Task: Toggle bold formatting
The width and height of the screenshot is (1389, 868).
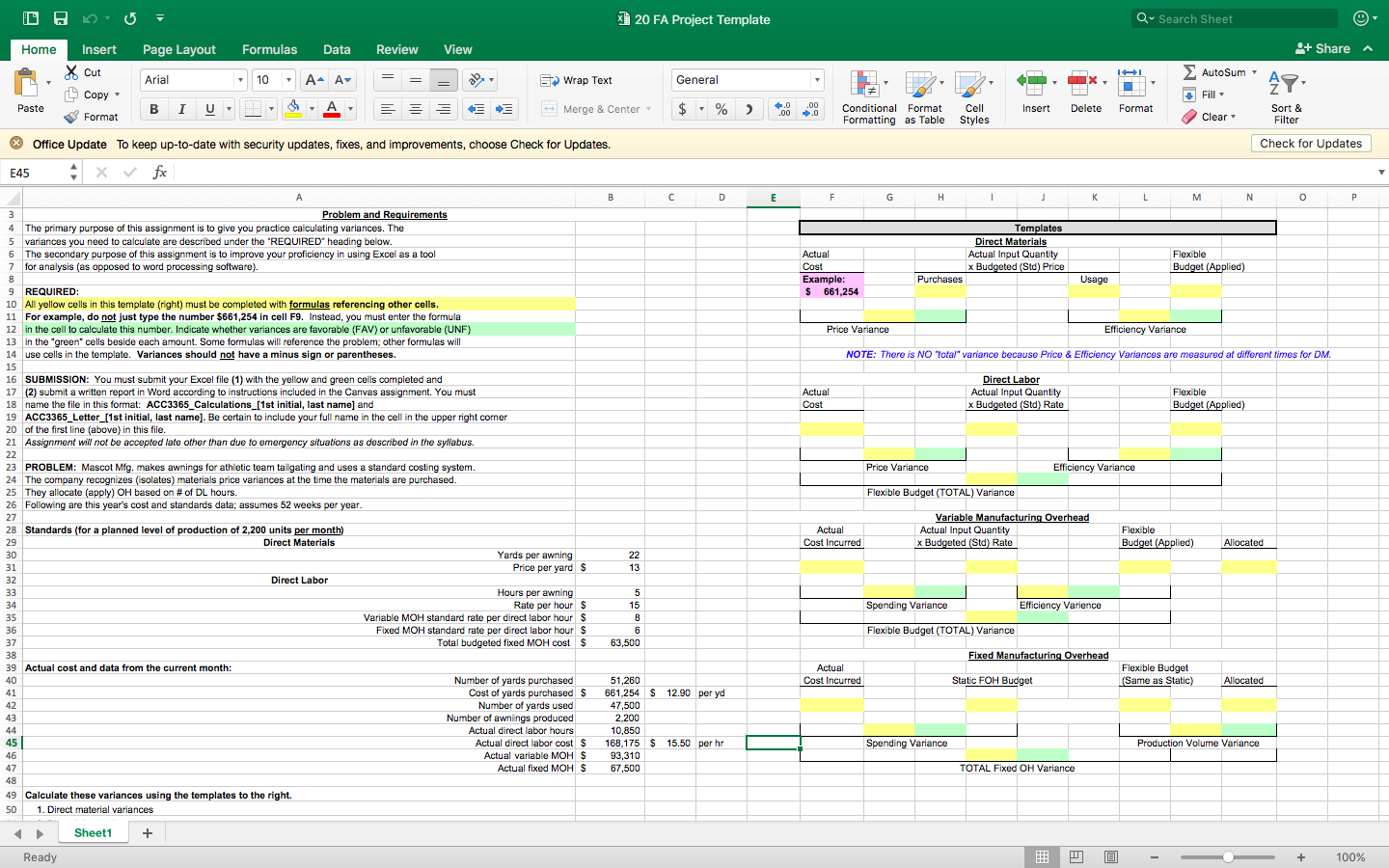Action: point(152,108)
